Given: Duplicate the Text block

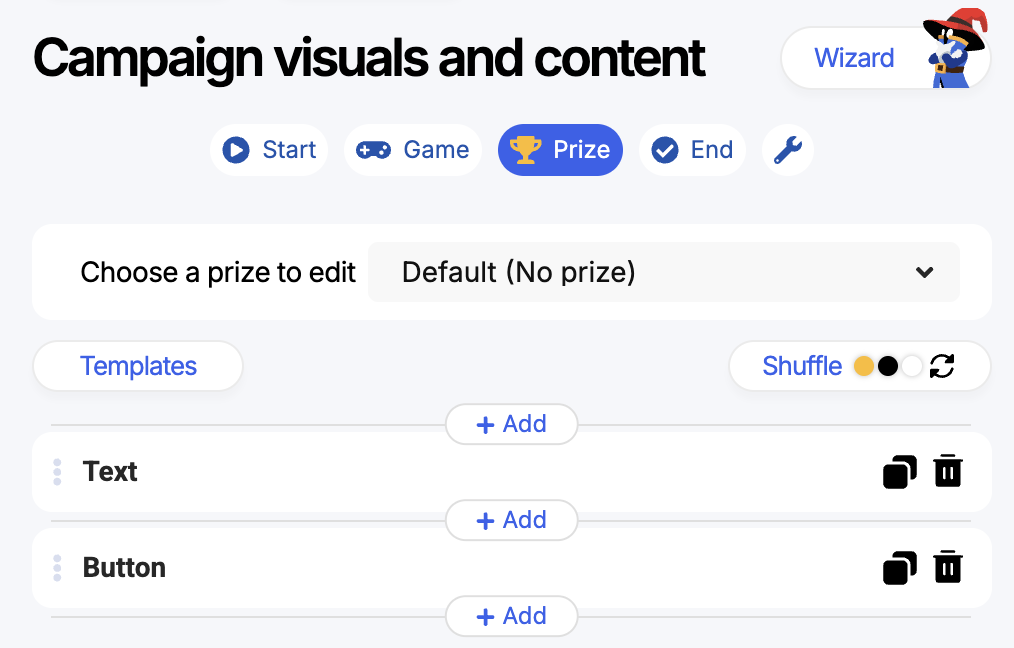Looking at the screenshot, I should (x=900, y=471).
